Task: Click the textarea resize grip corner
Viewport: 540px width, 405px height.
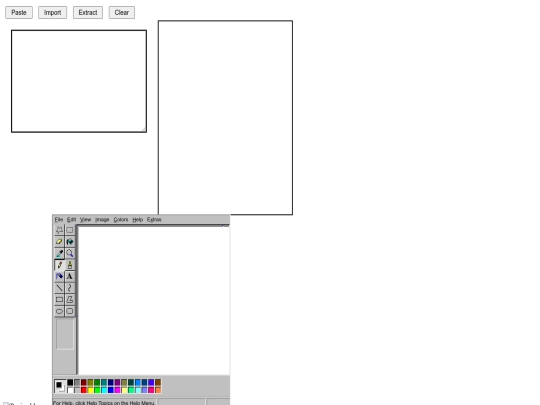Action: coord(144,129)
